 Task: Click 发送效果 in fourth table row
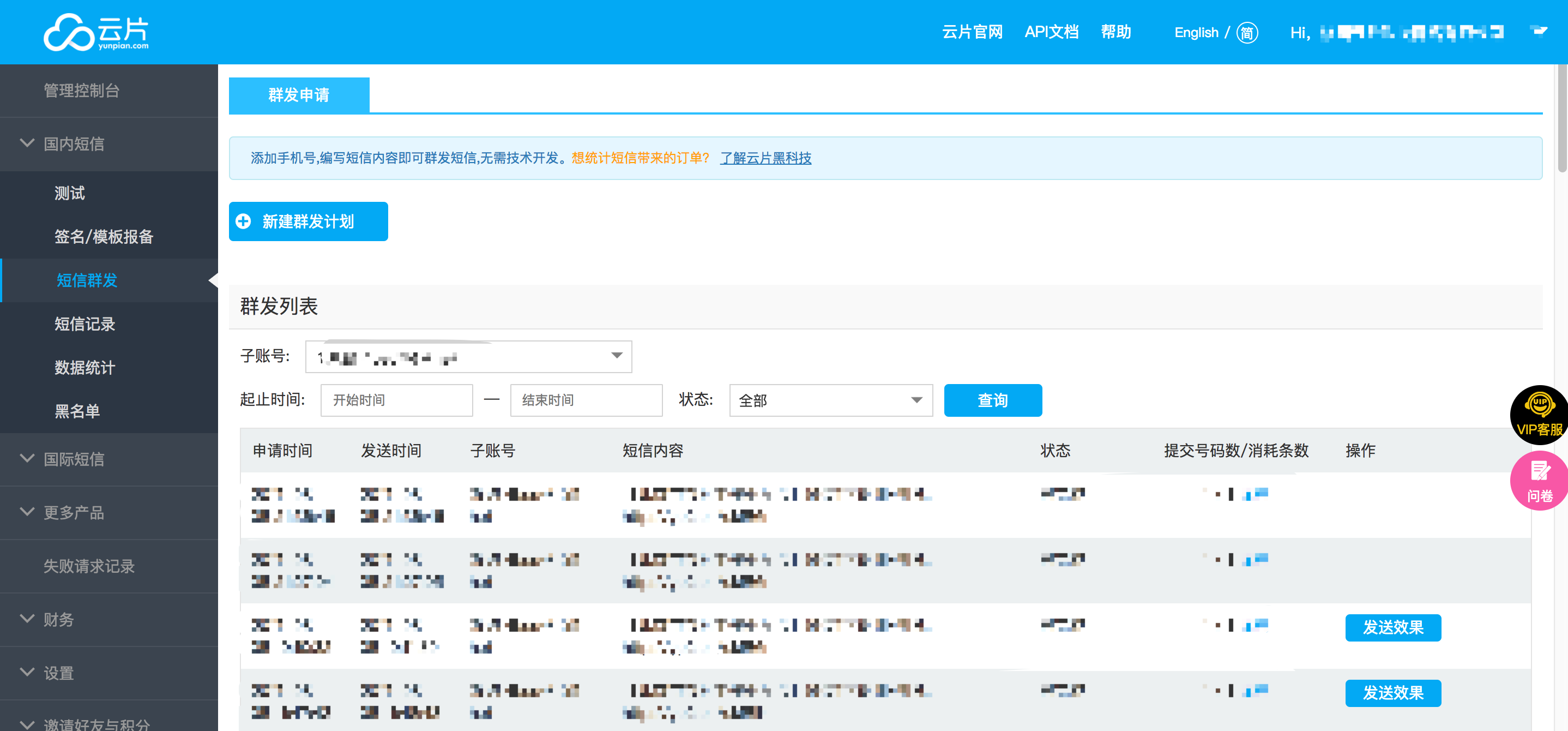pyautogui.click(x=1392, y=693)
